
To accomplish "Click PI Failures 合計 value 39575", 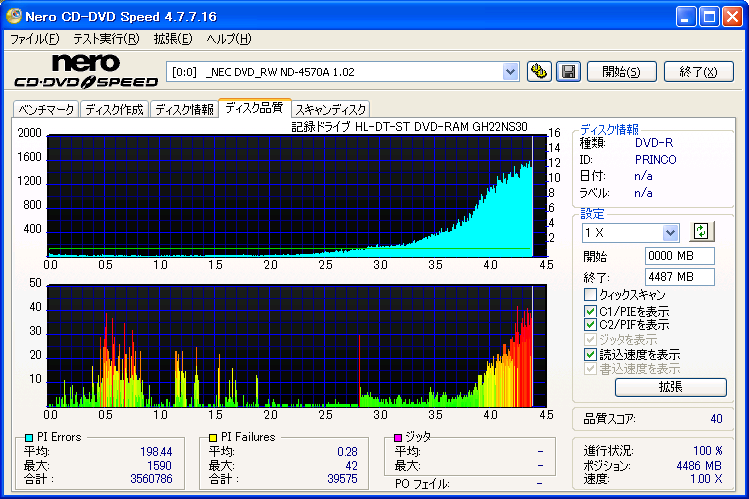I will pos(342,478).
